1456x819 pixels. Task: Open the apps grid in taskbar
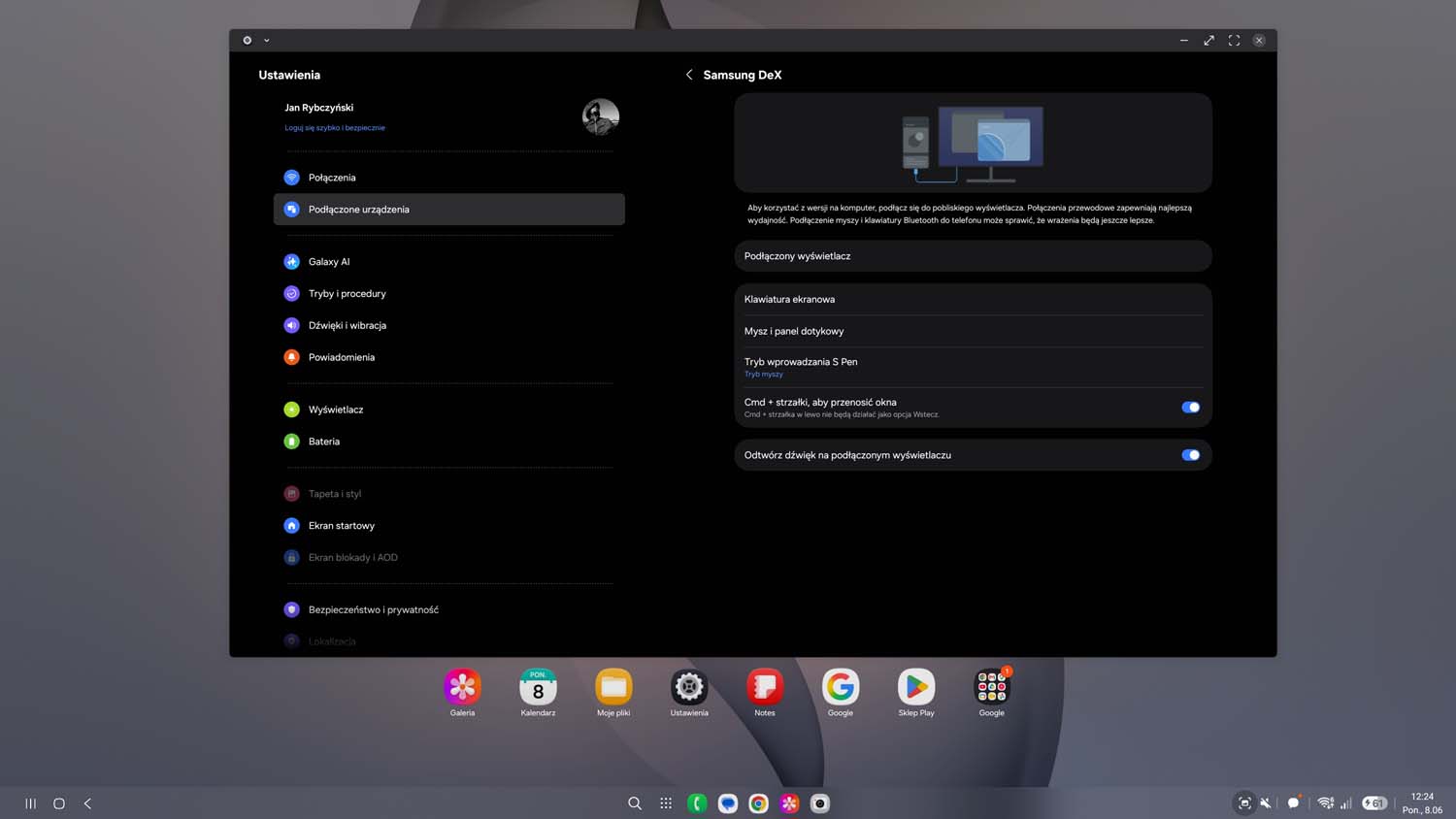(x=666, y=803)
